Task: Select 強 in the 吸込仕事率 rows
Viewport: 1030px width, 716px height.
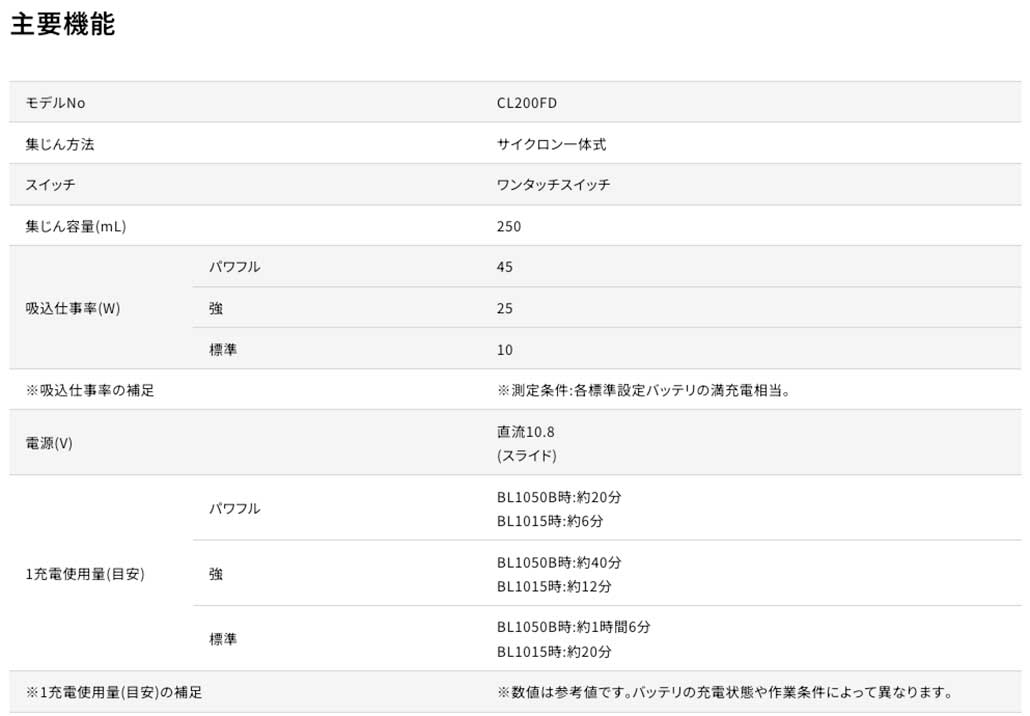Action: pos(216,308)
